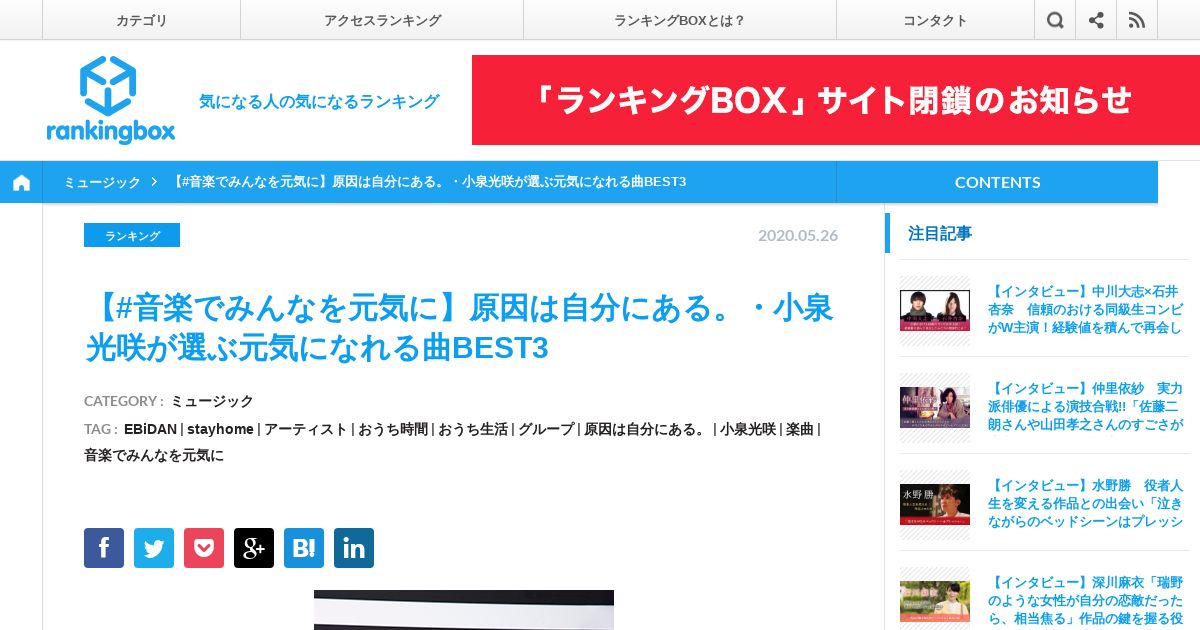The width and height of the screenshot is (1200, 630).
Task: Open the コンタクト menu item
Action: pyautogui.click(x=935, y=20)
